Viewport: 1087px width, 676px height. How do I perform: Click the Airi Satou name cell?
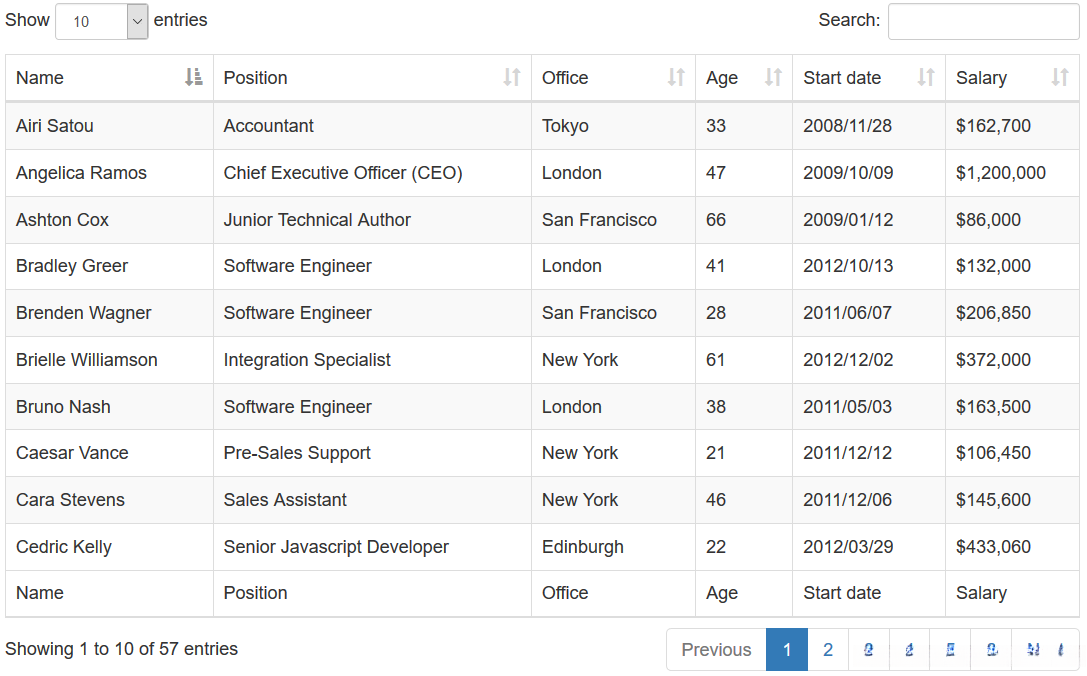tap(55, 126)
